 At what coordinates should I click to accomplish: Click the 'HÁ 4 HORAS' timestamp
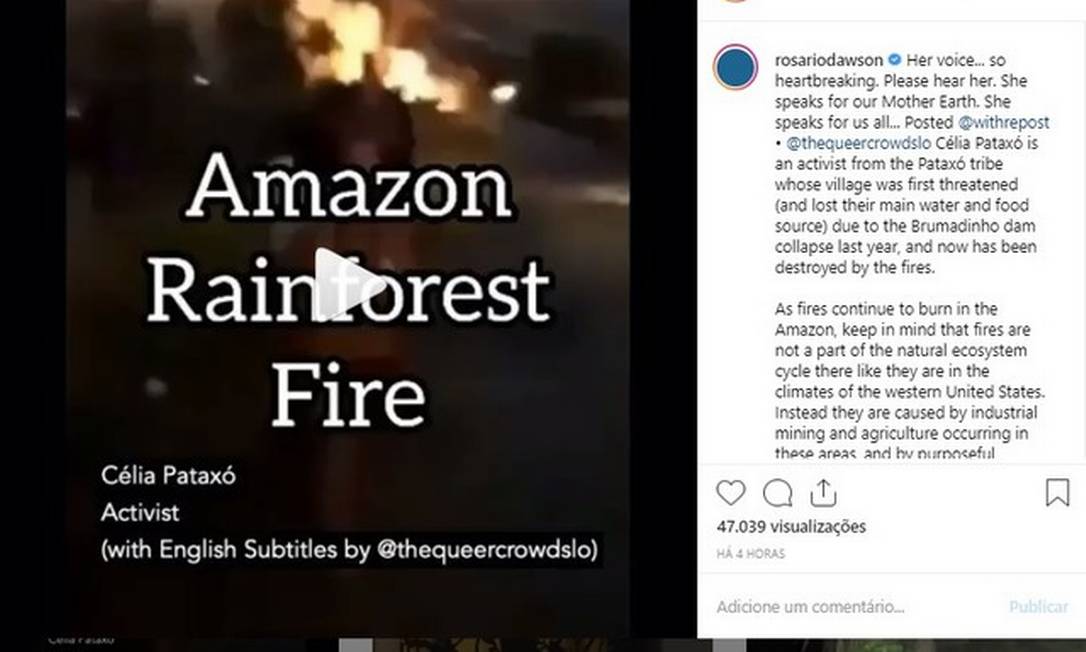751,554
